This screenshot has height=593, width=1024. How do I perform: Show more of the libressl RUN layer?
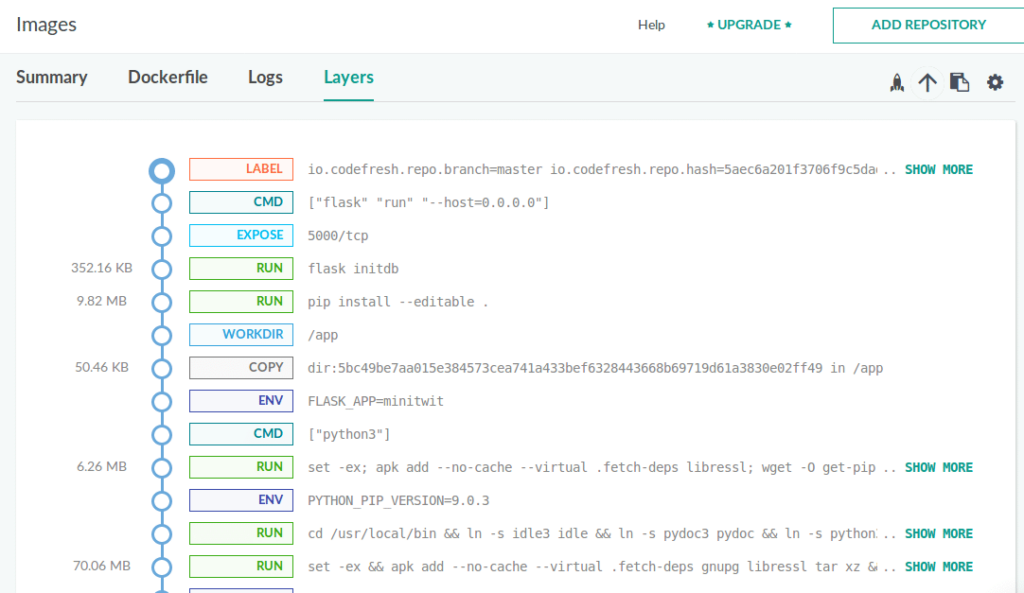click(x=938, y=467)
